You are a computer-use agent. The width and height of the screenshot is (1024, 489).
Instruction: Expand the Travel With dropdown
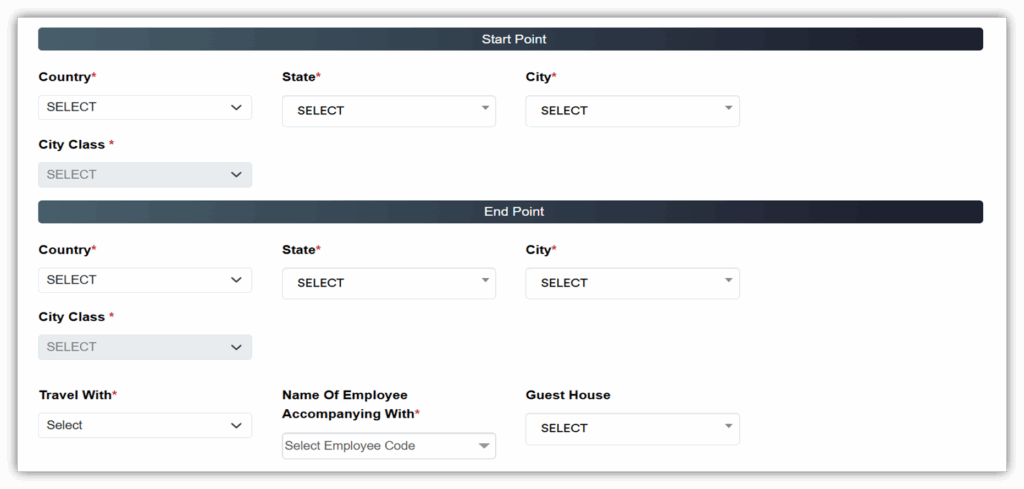point(144,425)
